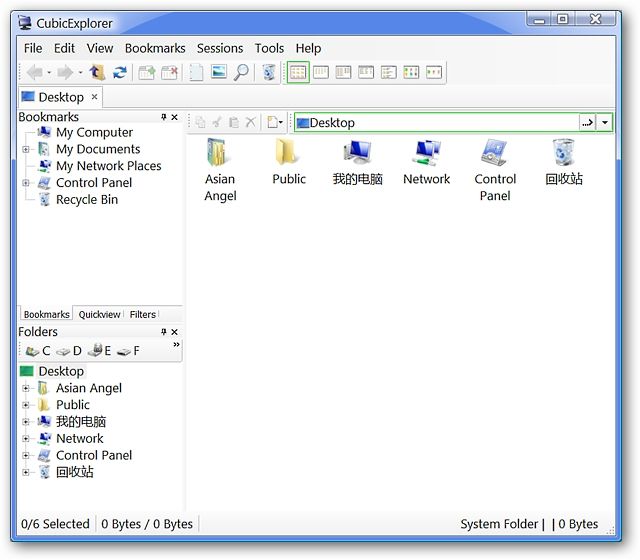Show more drives with the chevron
640x560 pixels.
coord(176,345)
